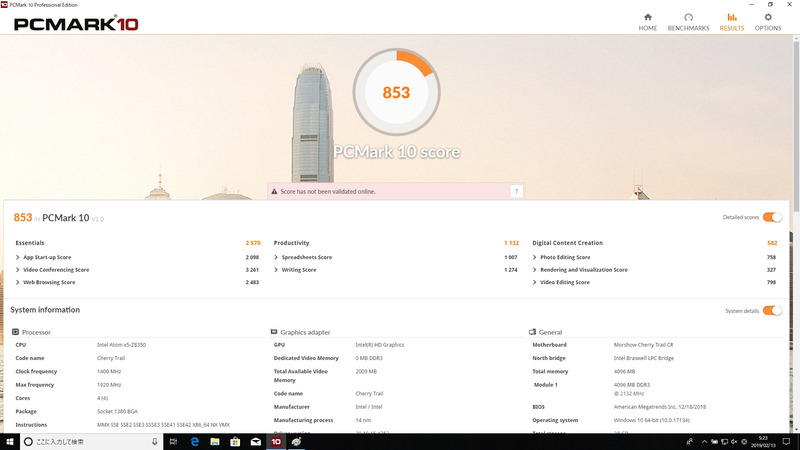Image resolution: width=800 pixels, height=450 pixels.
Task: Click the warning icon in validation notice
Action: (274, 191)
